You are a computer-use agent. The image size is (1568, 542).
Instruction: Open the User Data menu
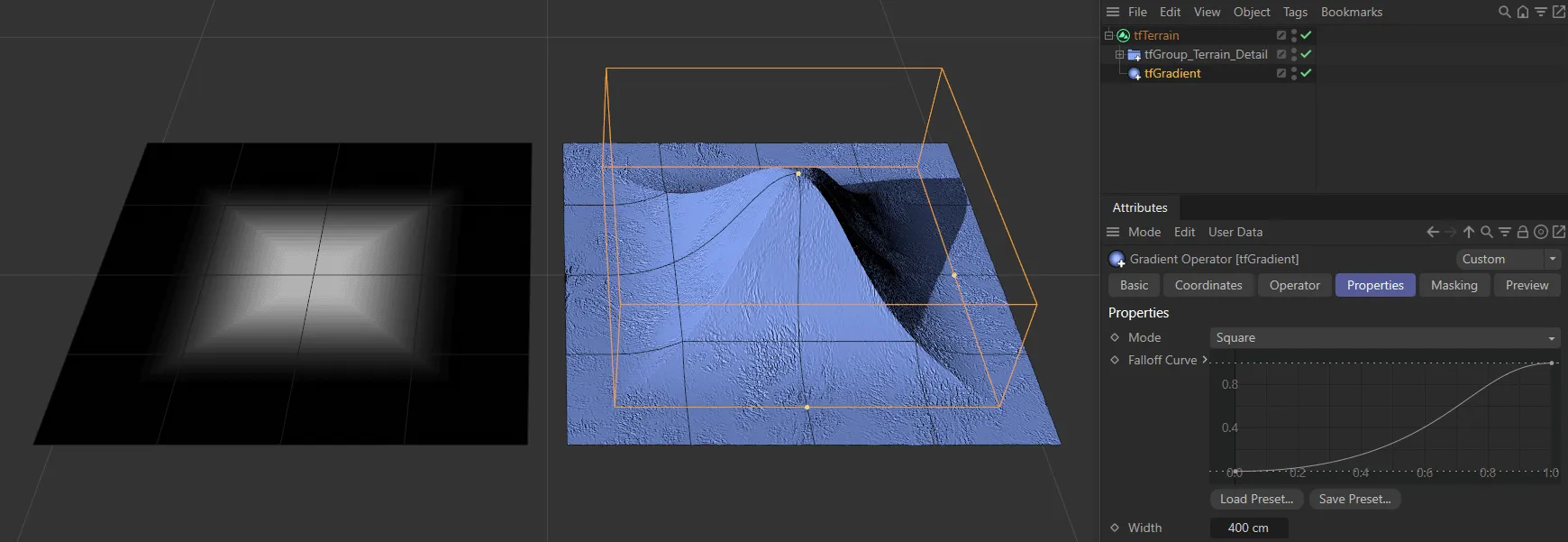[x=1235, y=232]
